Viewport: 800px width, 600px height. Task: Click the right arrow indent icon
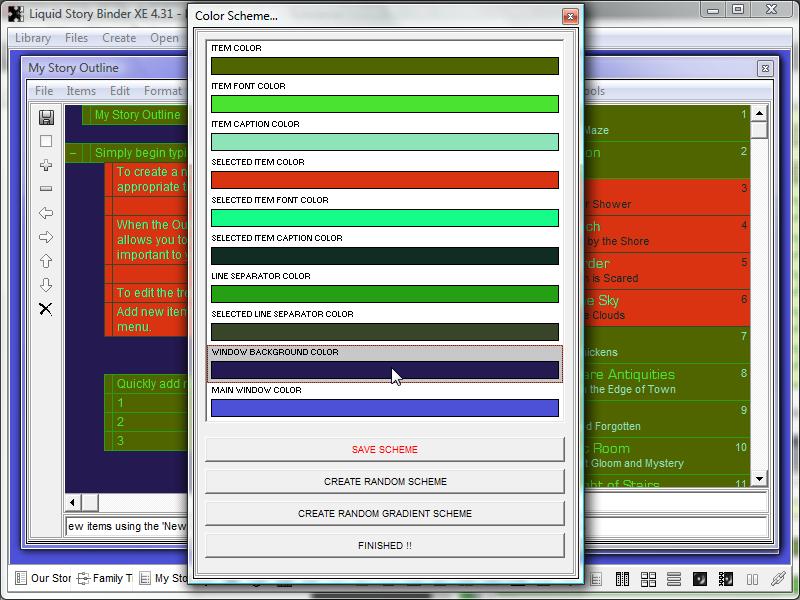point(46,237)
